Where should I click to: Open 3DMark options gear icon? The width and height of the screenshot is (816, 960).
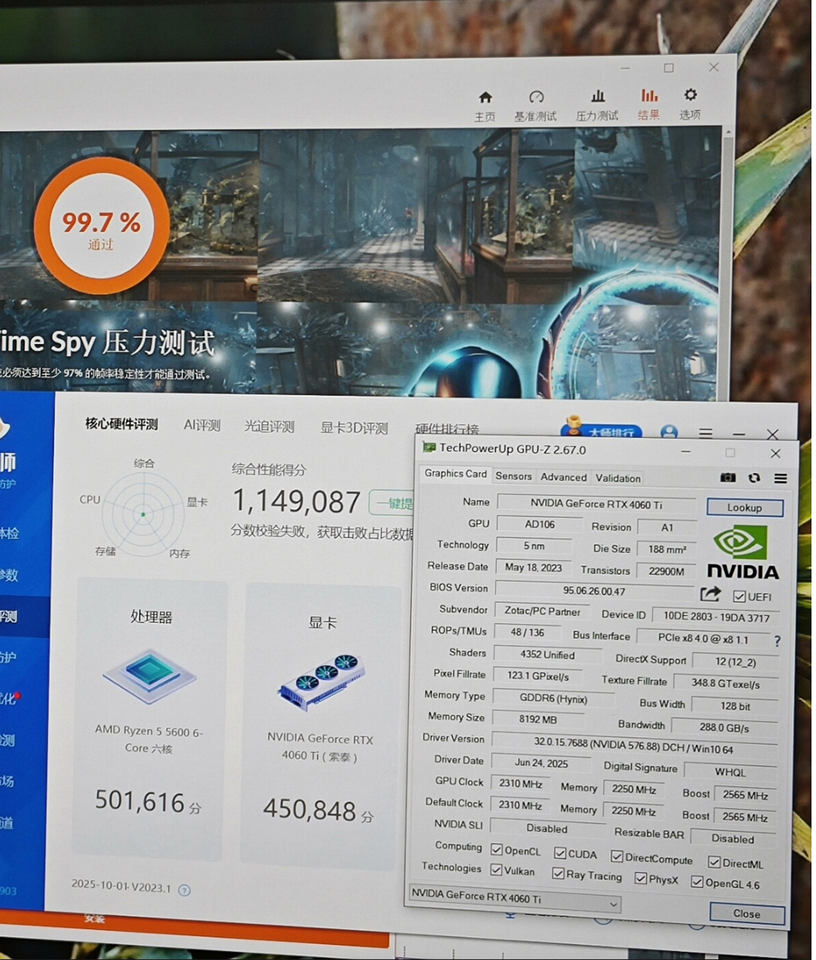pyautogui.click(x=691, y=95)
